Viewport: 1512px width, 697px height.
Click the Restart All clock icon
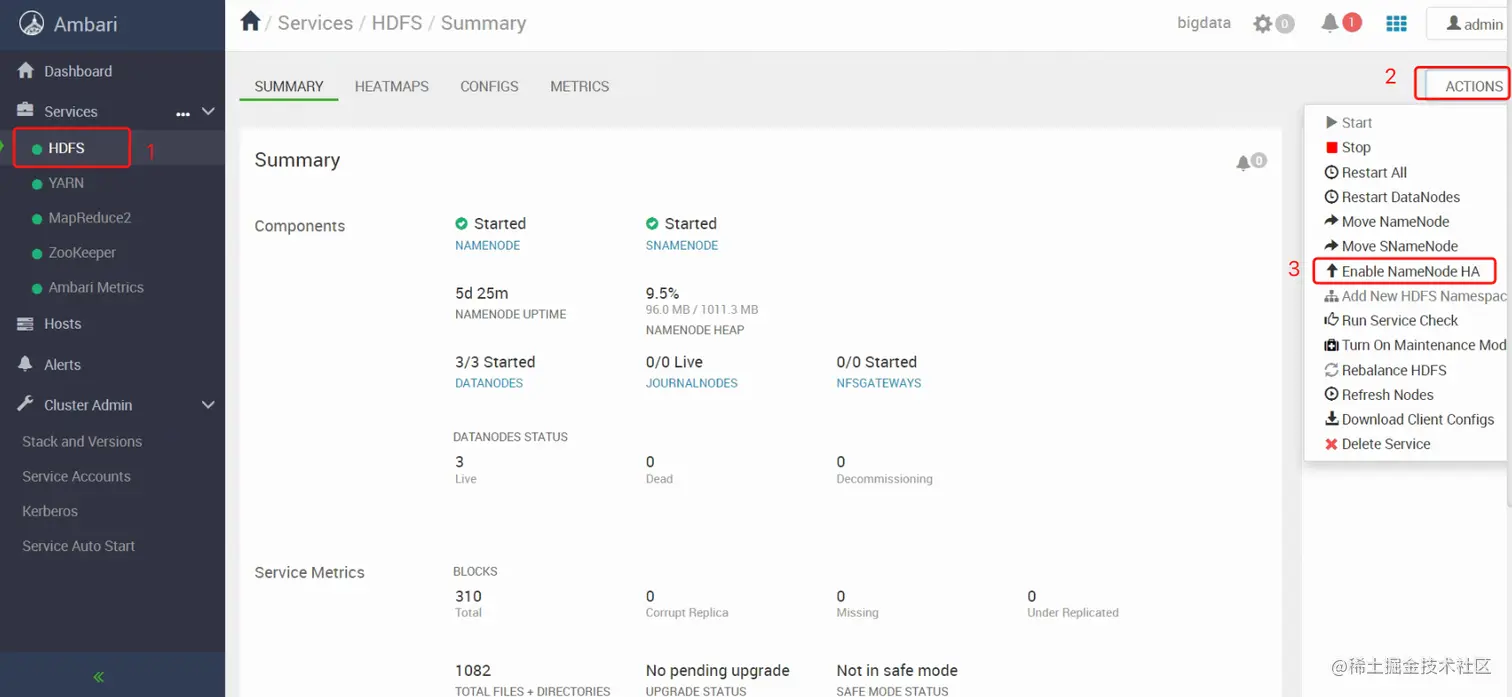tap(1331, 172)
